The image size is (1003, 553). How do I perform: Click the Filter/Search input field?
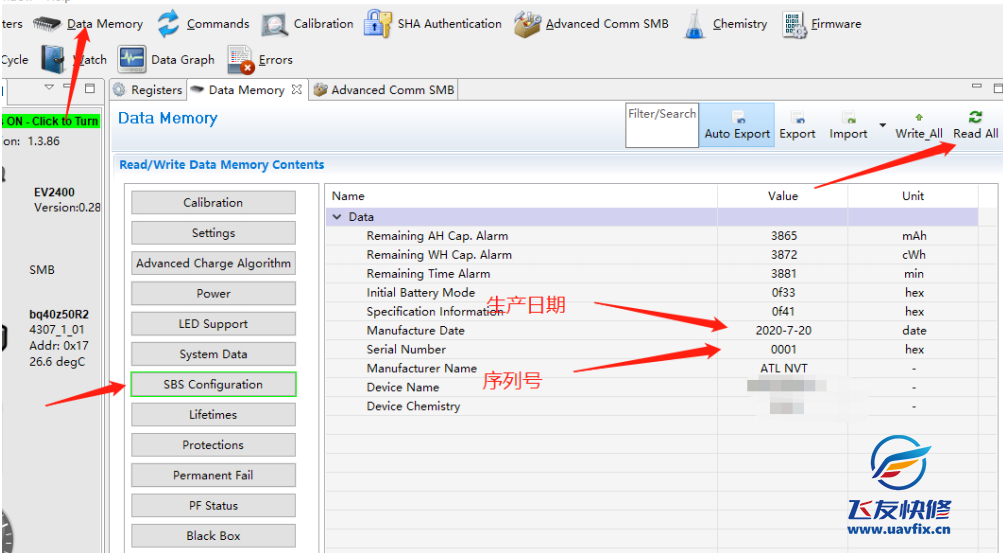[661, 125]
